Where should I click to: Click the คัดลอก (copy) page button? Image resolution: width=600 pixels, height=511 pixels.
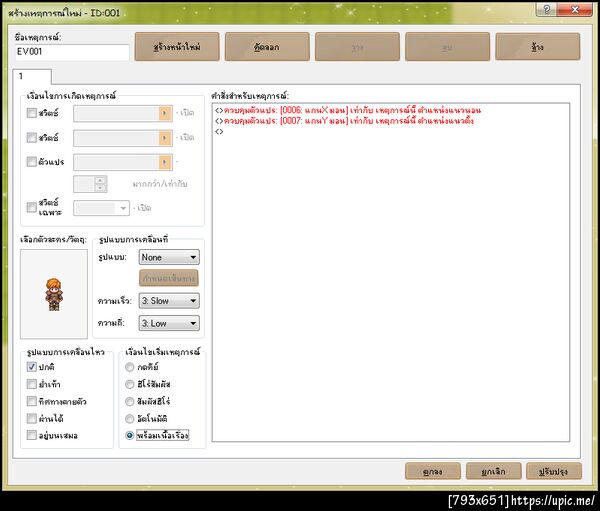pos(267,47)
